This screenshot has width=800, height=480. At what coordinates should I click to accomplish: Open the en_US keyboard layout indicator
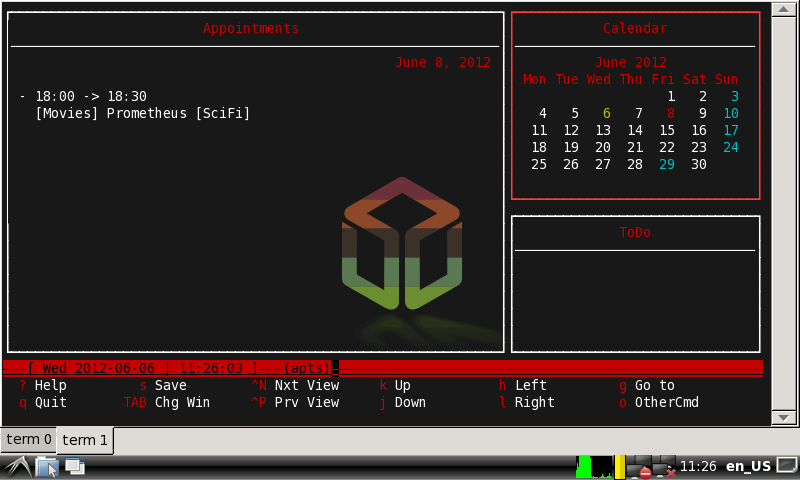748,466
